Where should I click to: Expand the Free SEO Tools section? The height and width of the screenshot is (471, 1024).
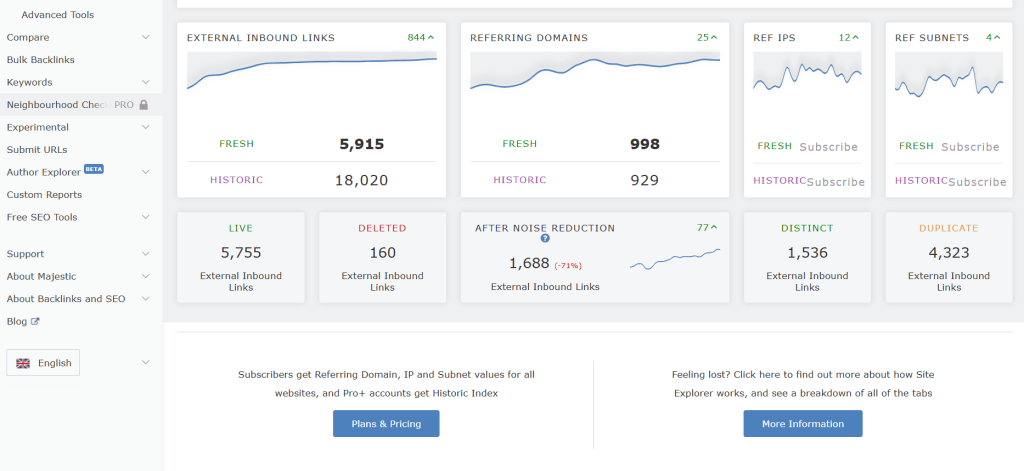click(x=145, y=217)
